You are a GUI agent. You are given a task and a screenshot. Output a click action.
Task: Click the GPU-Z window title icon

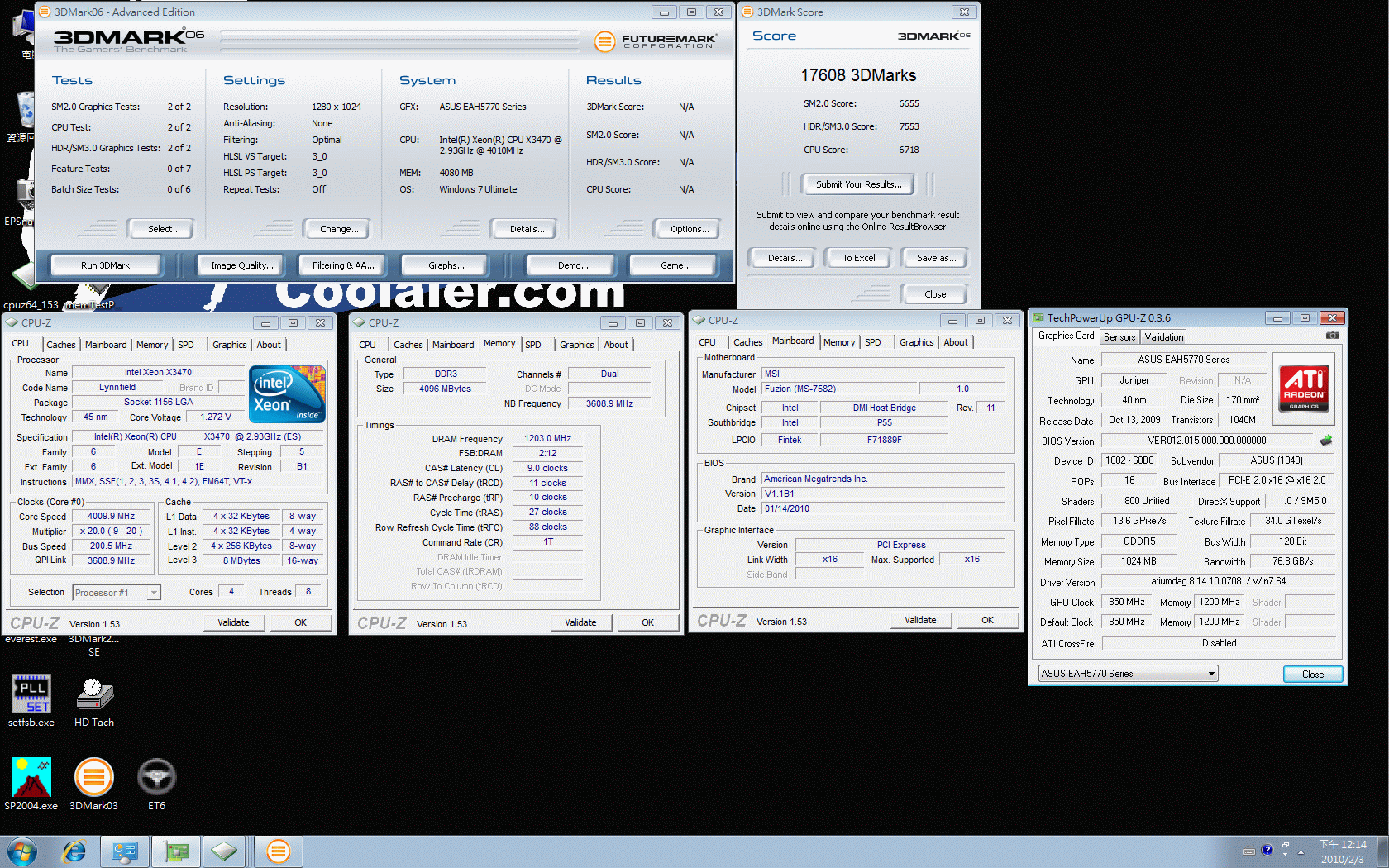click(x=1038, y=317)
